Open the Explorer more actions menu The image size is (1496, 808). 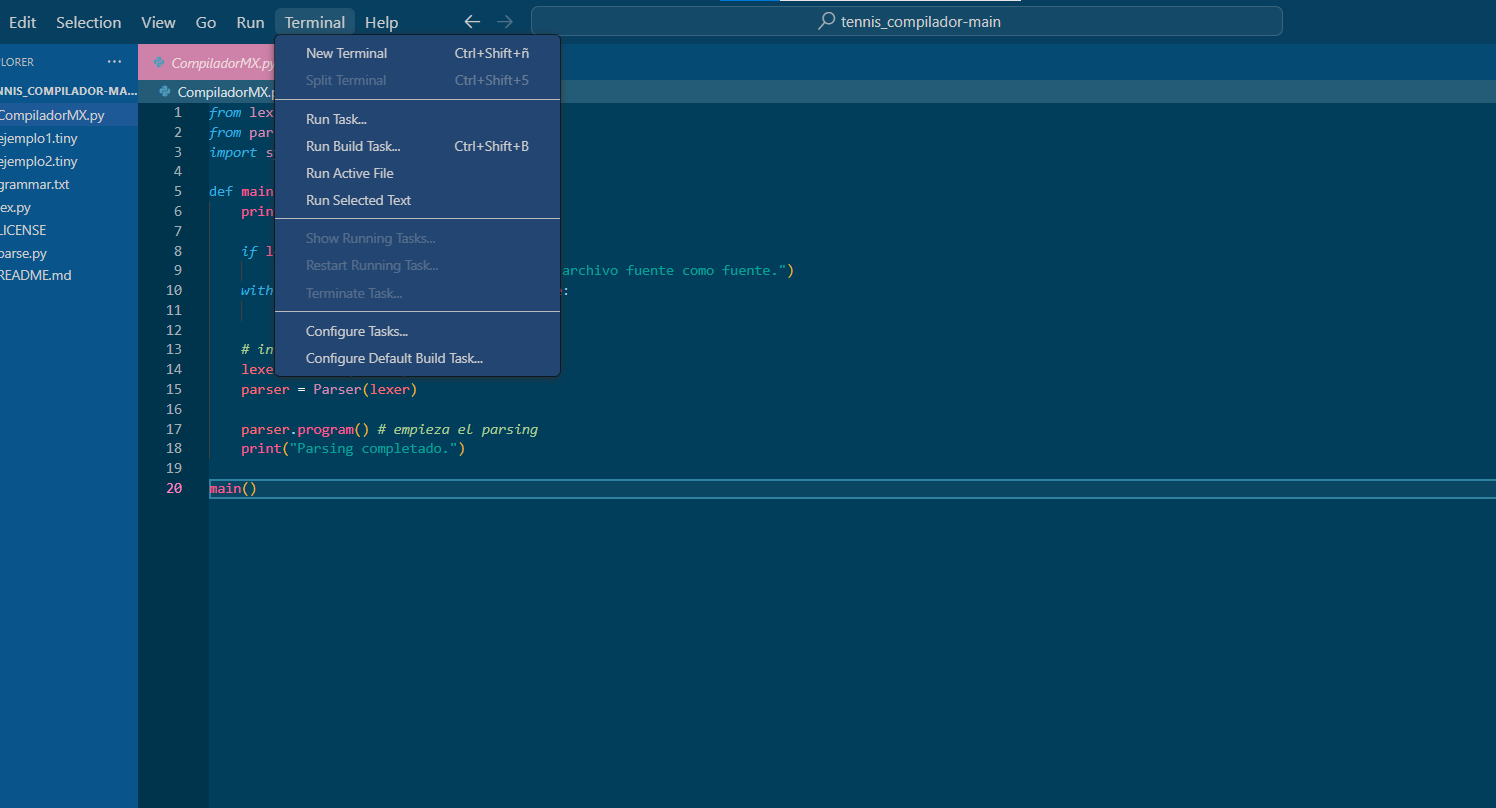point(114,61)
